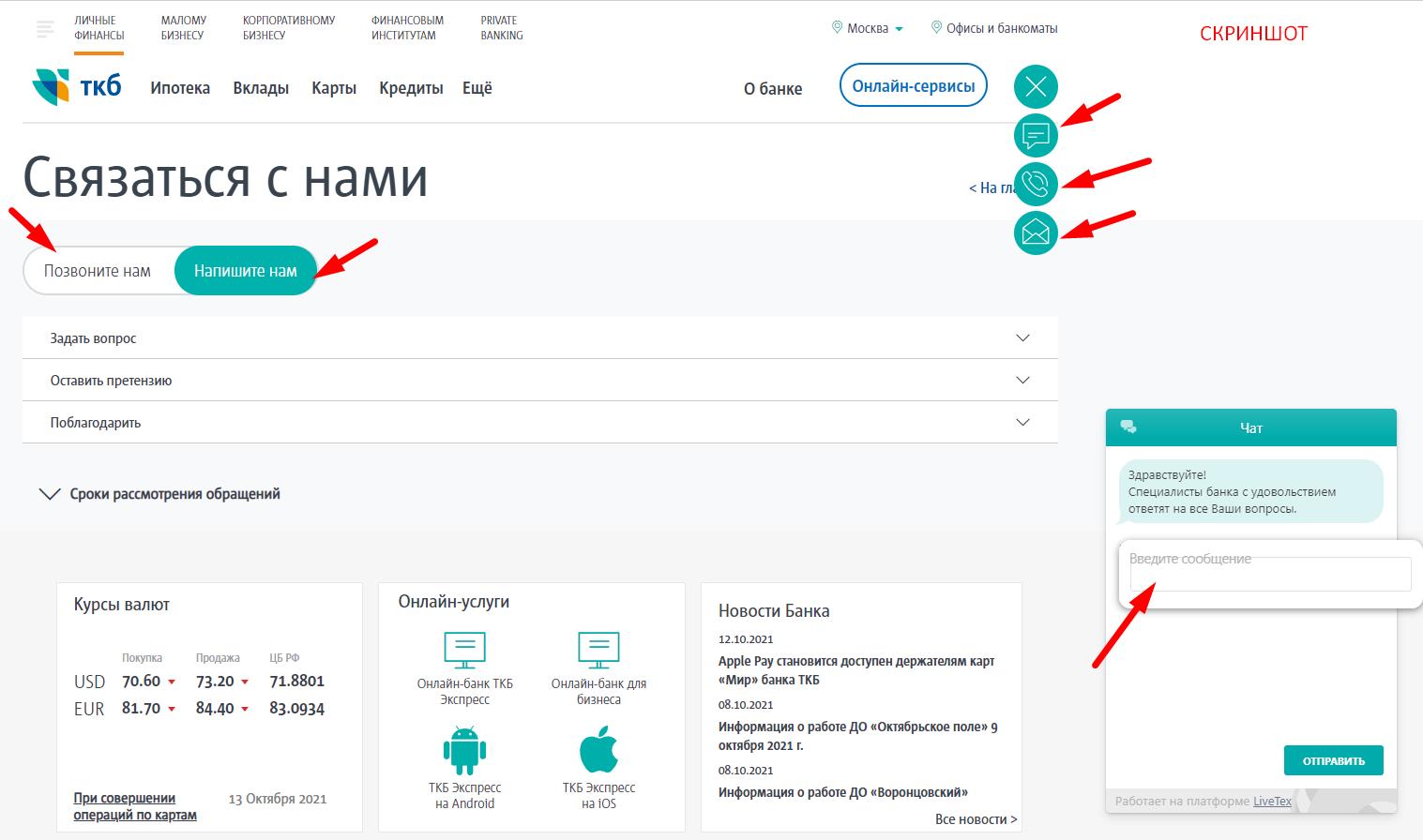
Task: Select the Напишите нам tab
Action: point(246,271)
